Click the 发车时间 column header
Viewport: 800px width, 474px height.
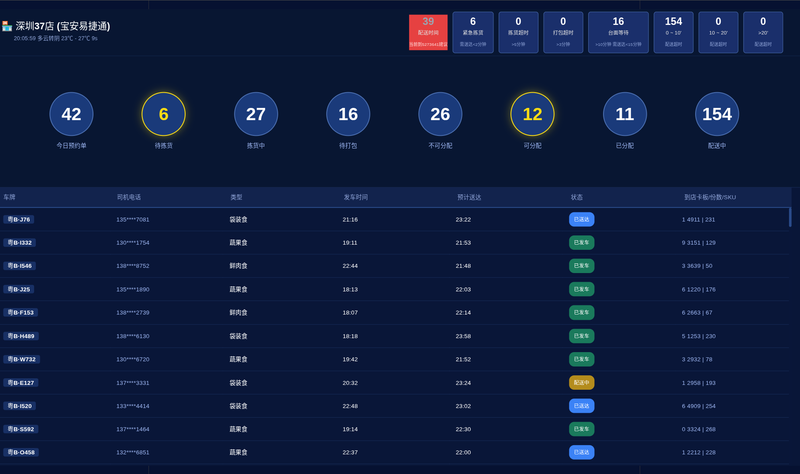click(x=356, y=197)
